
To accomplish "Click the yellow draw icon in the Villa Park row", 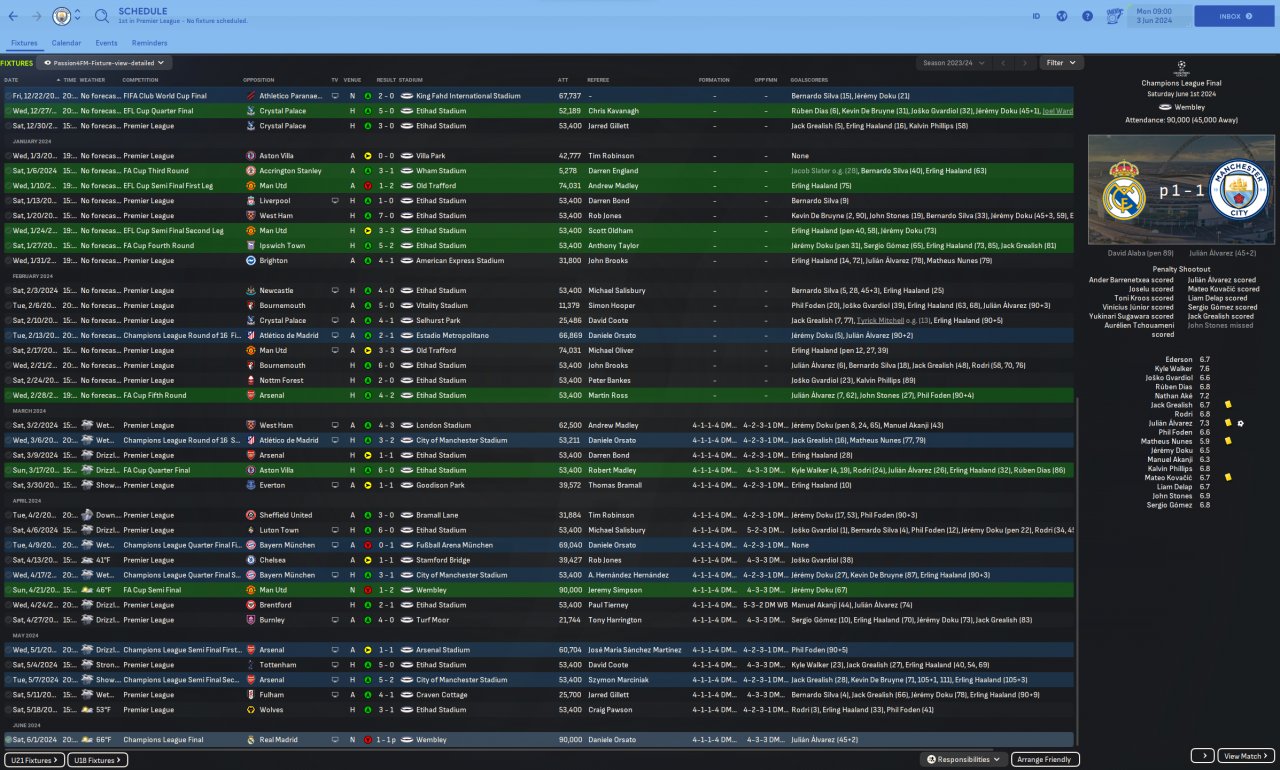I will 367,156.
